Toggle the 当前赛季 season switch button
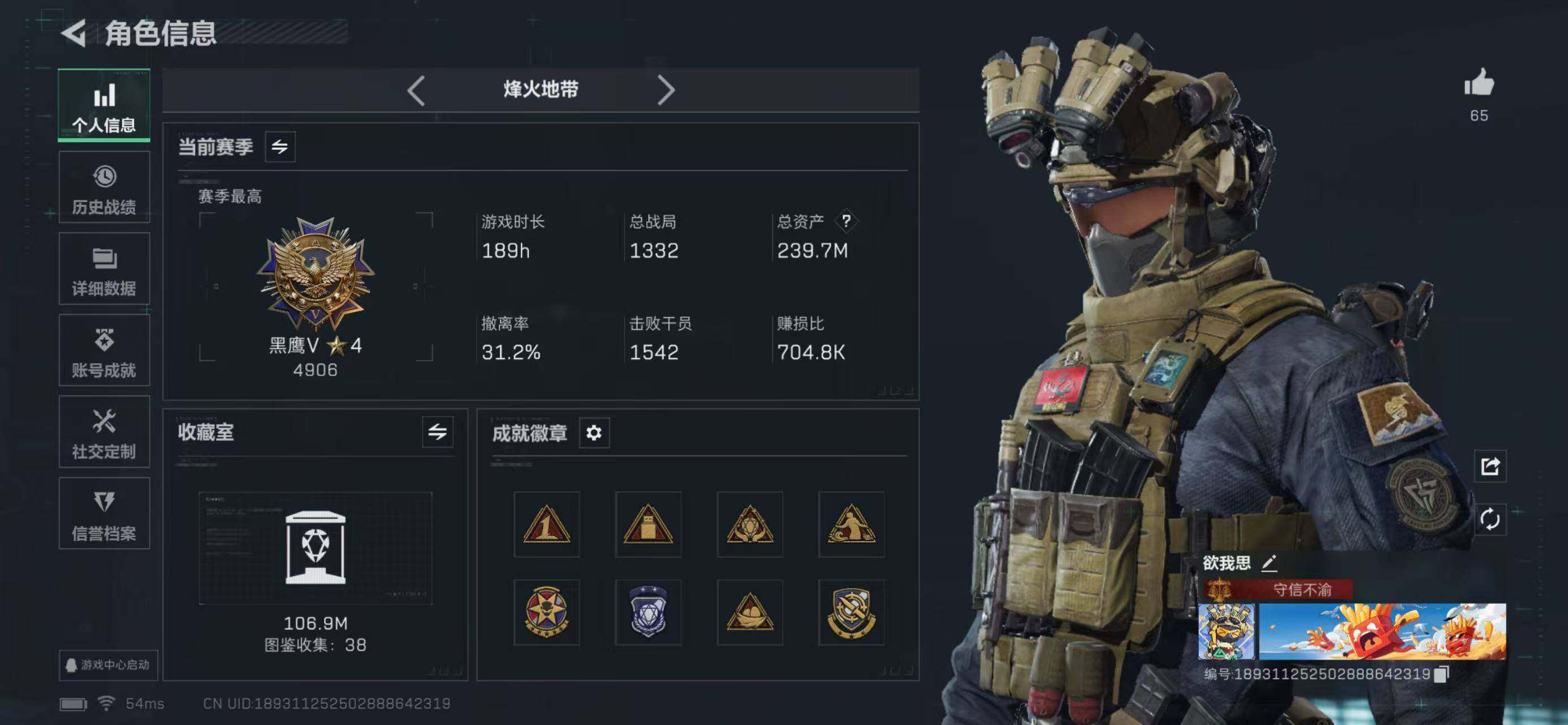This screenshot has width=1568, height=725. pyautogui.click(x=280, y=147)
